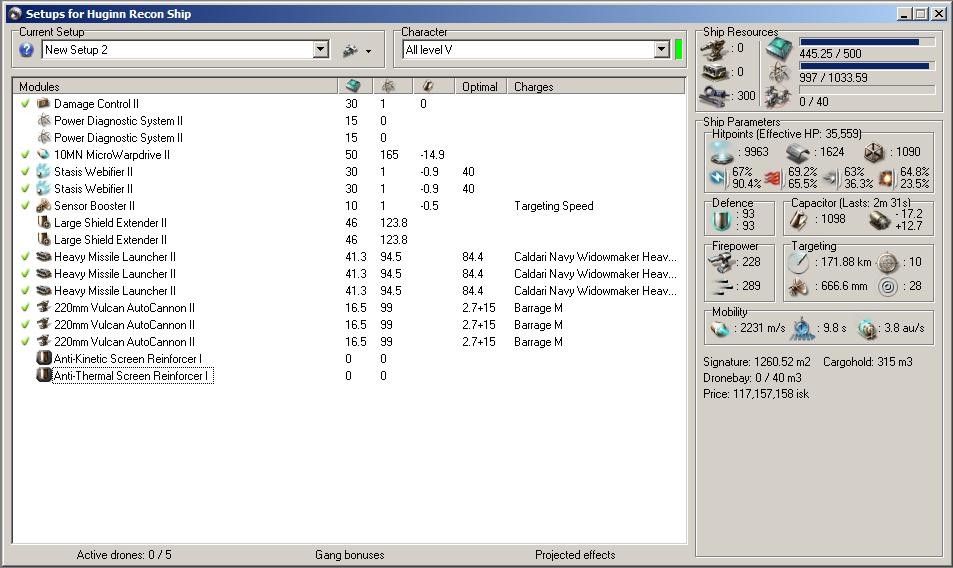Select the second 220mm Vulcan AutoCannon II row

348,325
